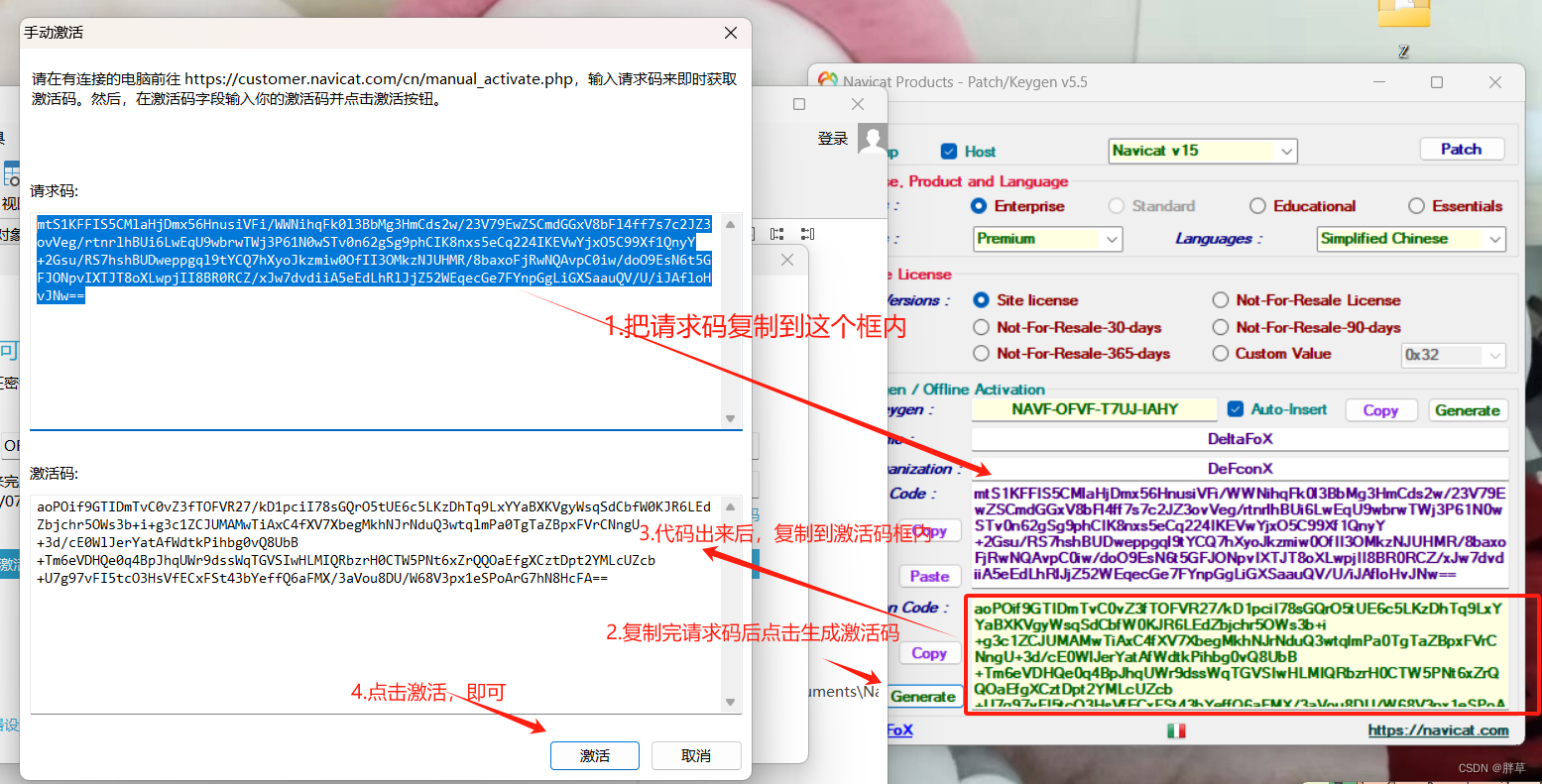1542x784 pixels.
Task: Maximize the Patch/Keygen v5.5 window
Action: [1436, 82]
